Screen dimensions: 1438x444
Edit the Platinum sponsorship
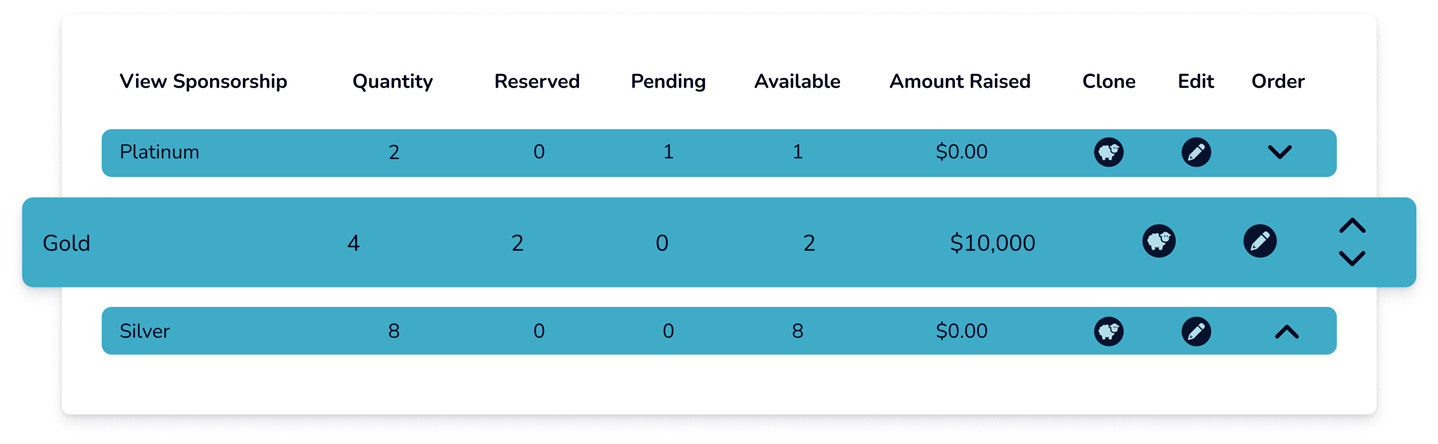coord(1196,152)
